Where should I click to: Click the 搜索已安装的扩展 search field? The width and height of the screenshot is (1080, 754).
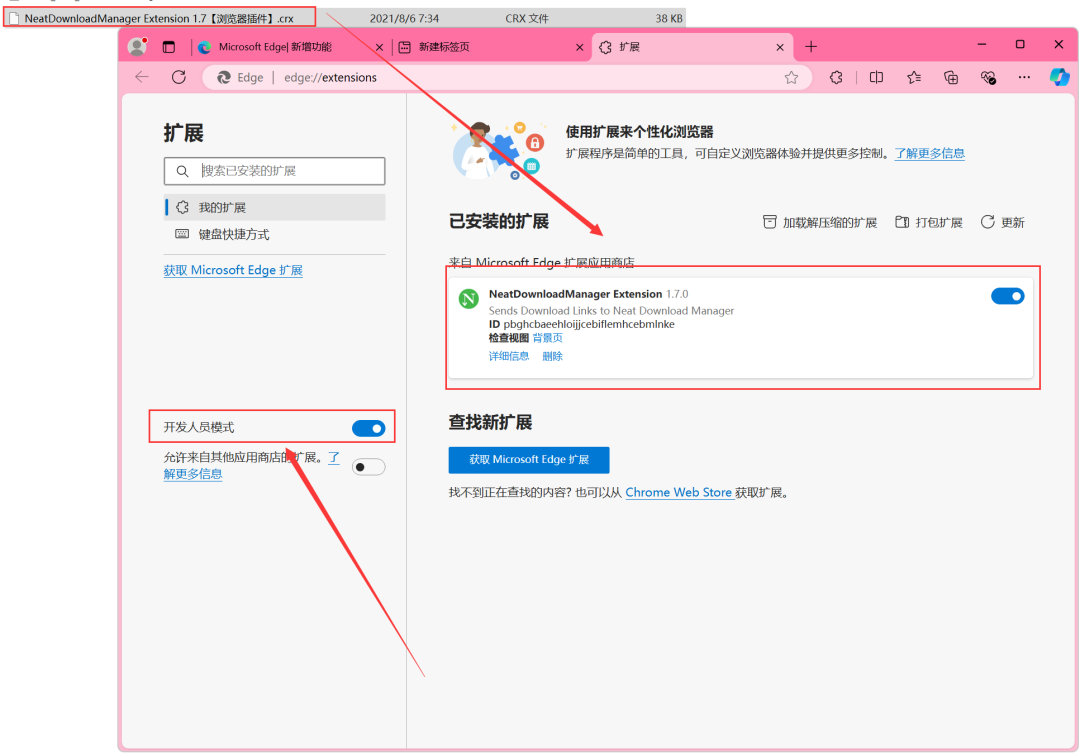click(275, 171)
